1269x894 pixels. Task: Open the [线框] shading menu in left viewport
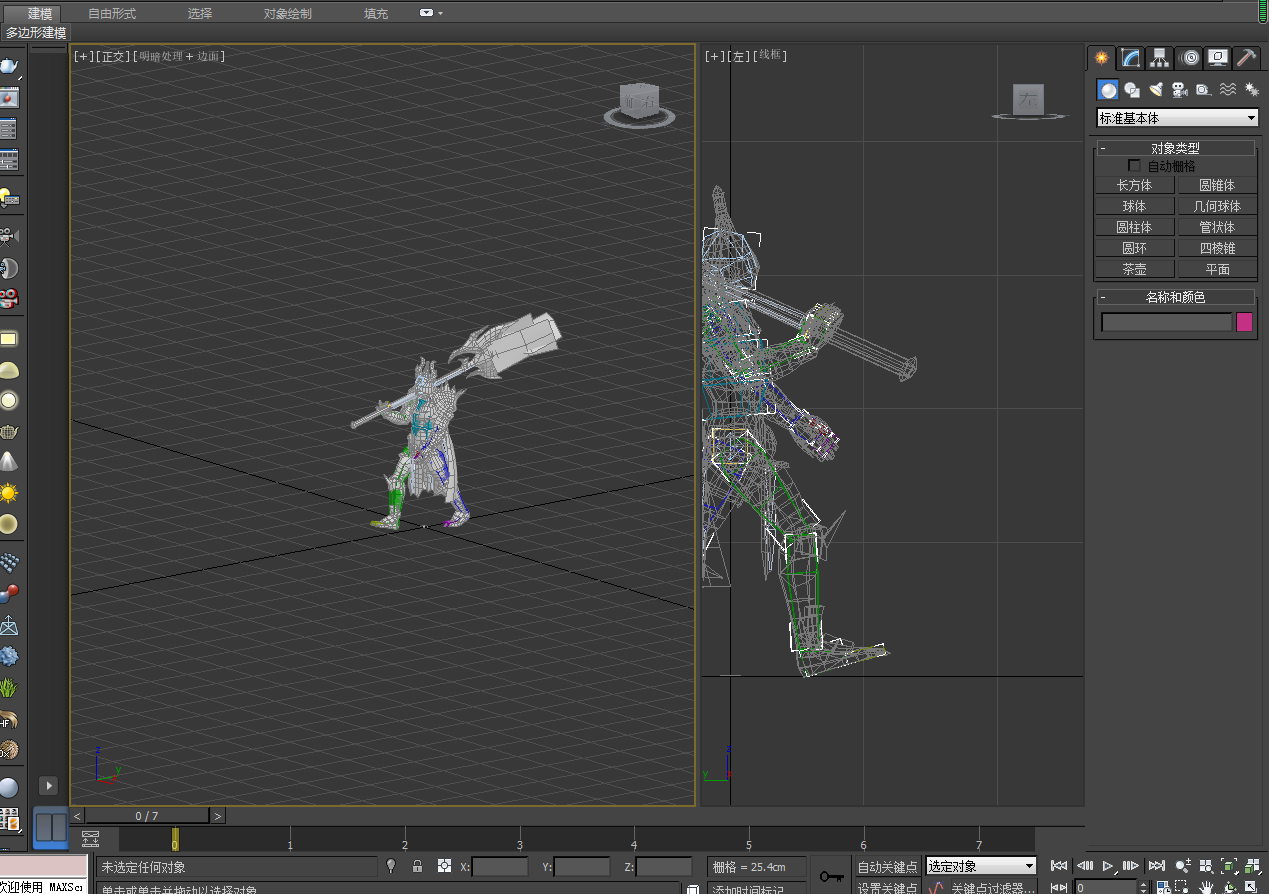point(771,56)
